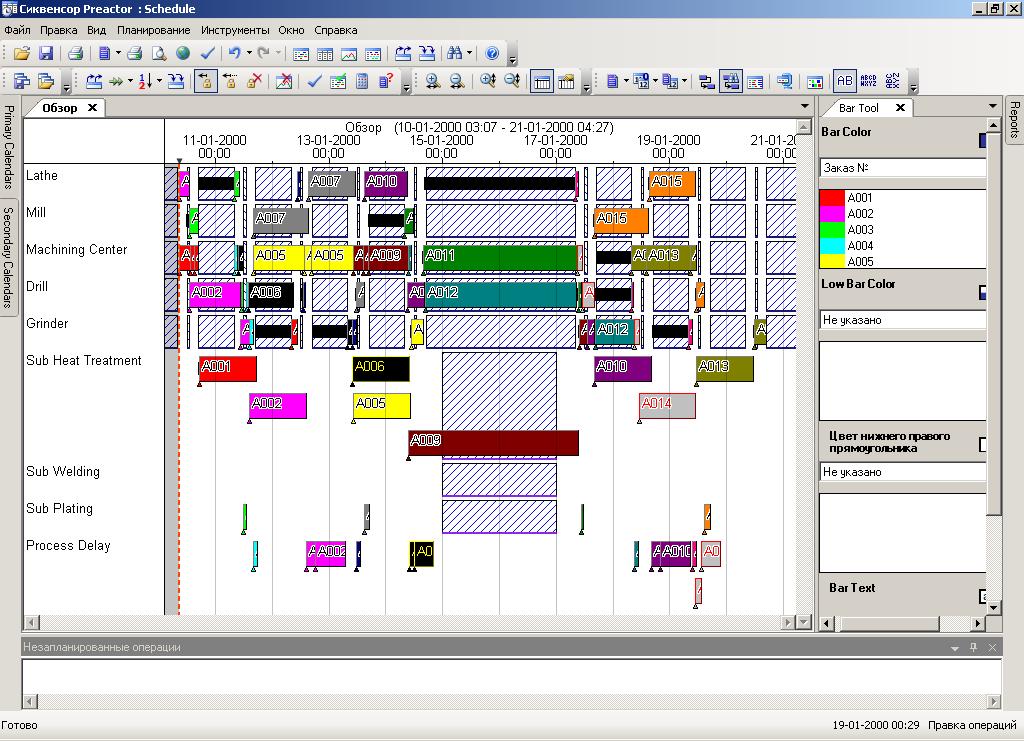The height and width of the screenshot is (741, 1024).
Task: Open the Bar Tool panel options arrow
Action: [993, 106]
